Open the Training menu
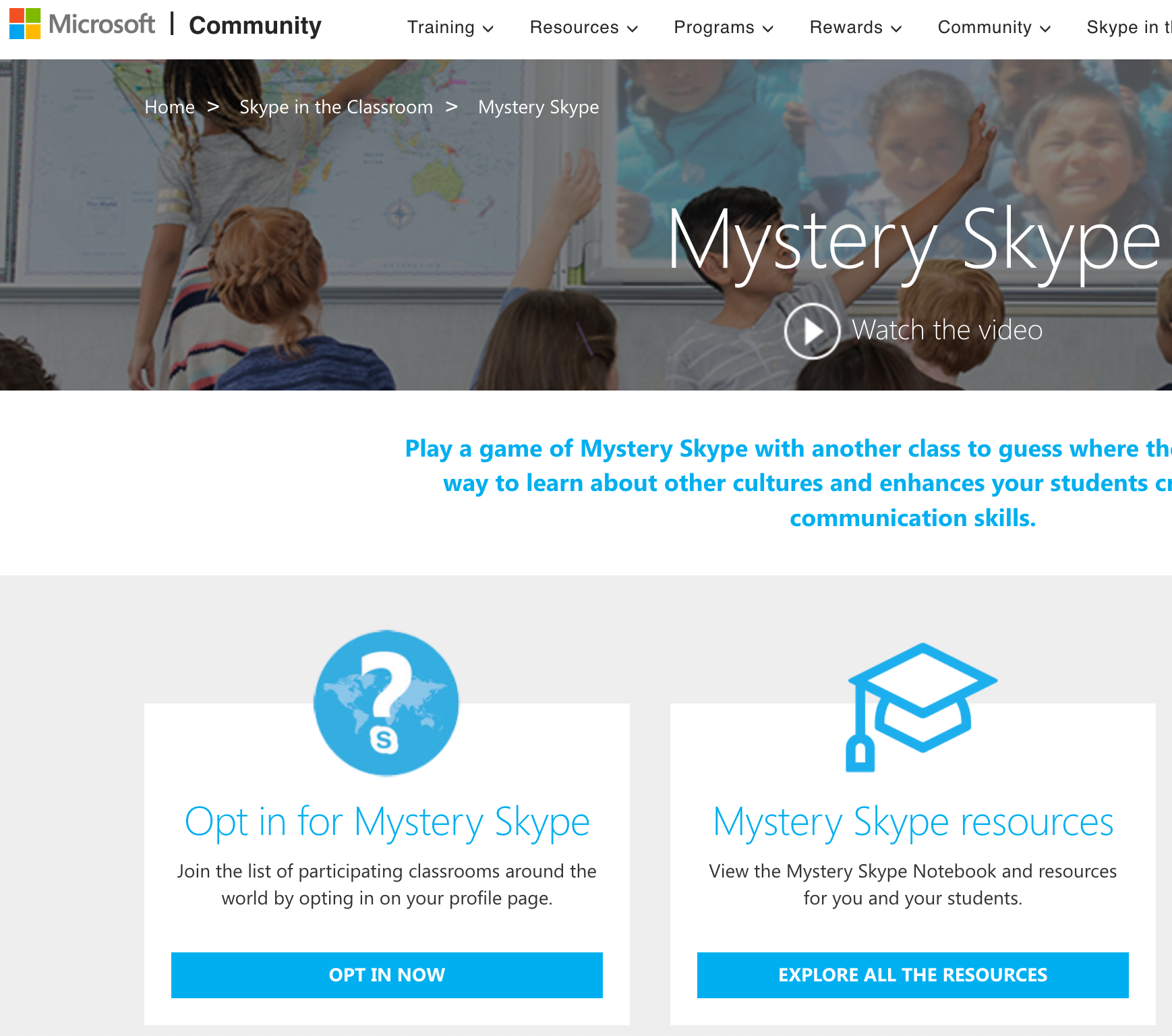This screenshot has height=1036, width=1172. [x=450, y=27]
